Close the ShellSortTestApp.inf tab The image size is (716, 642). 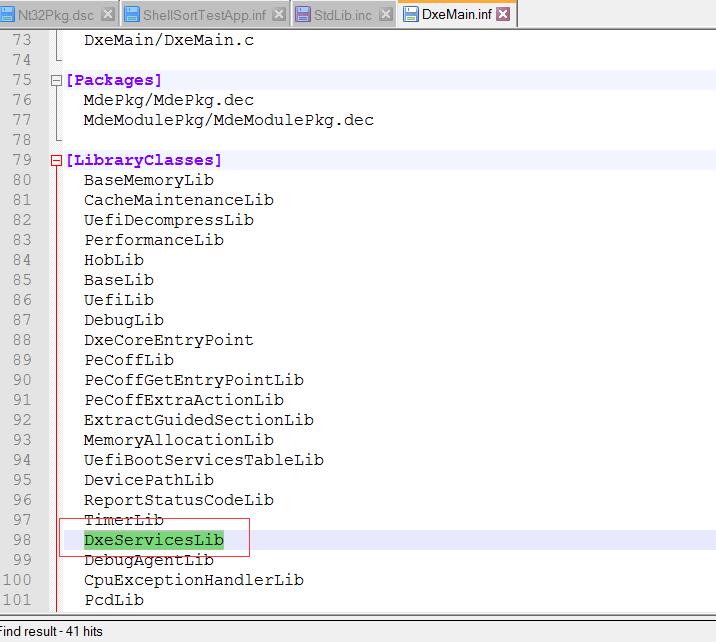(x=279, y=15)
